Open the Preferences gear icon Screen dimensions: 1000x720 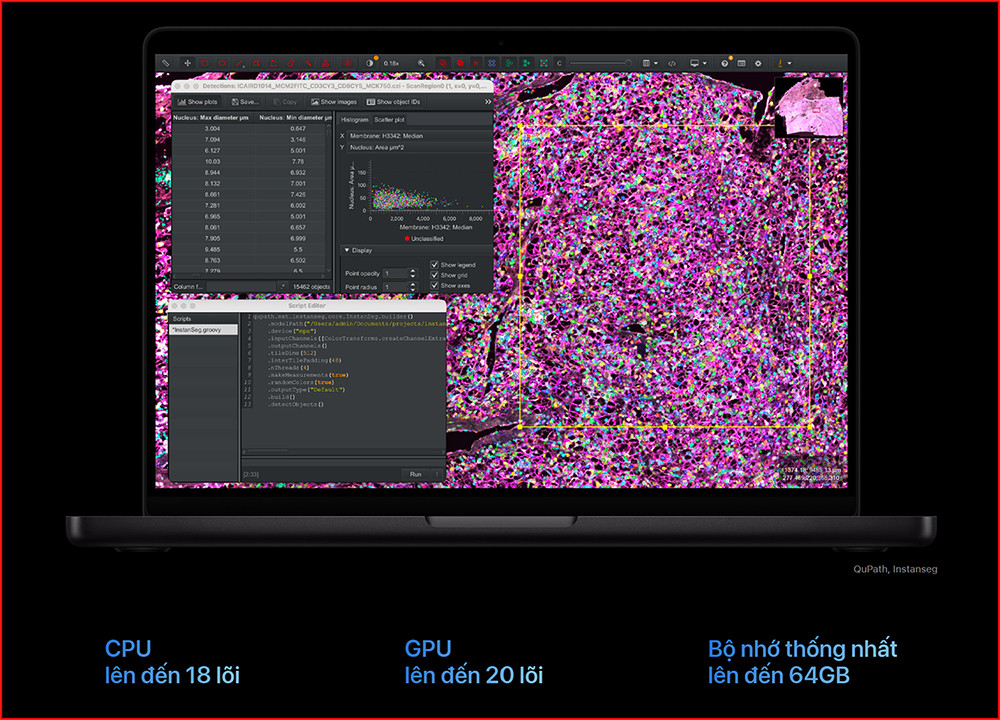point(757,63)
